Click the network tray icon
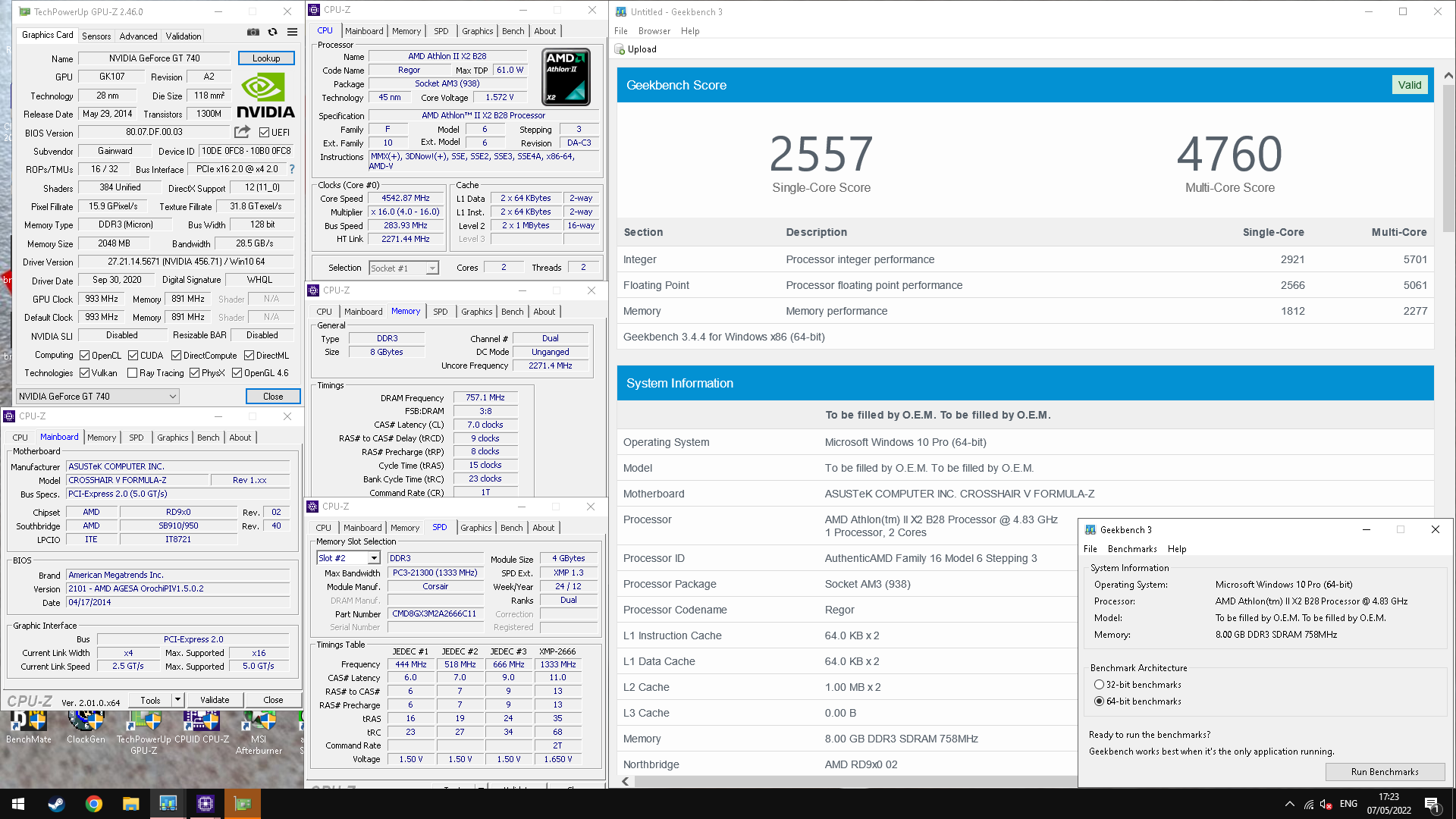This screenshot has height=819, width=1456. (x=1309, y=804)
